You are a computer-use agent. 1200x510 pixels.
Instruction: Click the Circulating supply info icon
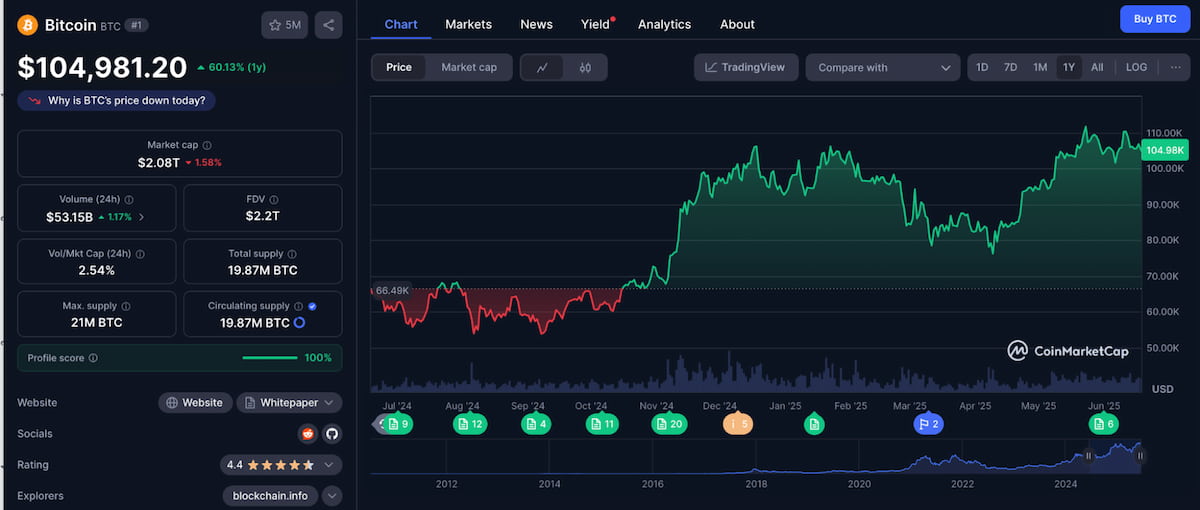pos(299,306)
